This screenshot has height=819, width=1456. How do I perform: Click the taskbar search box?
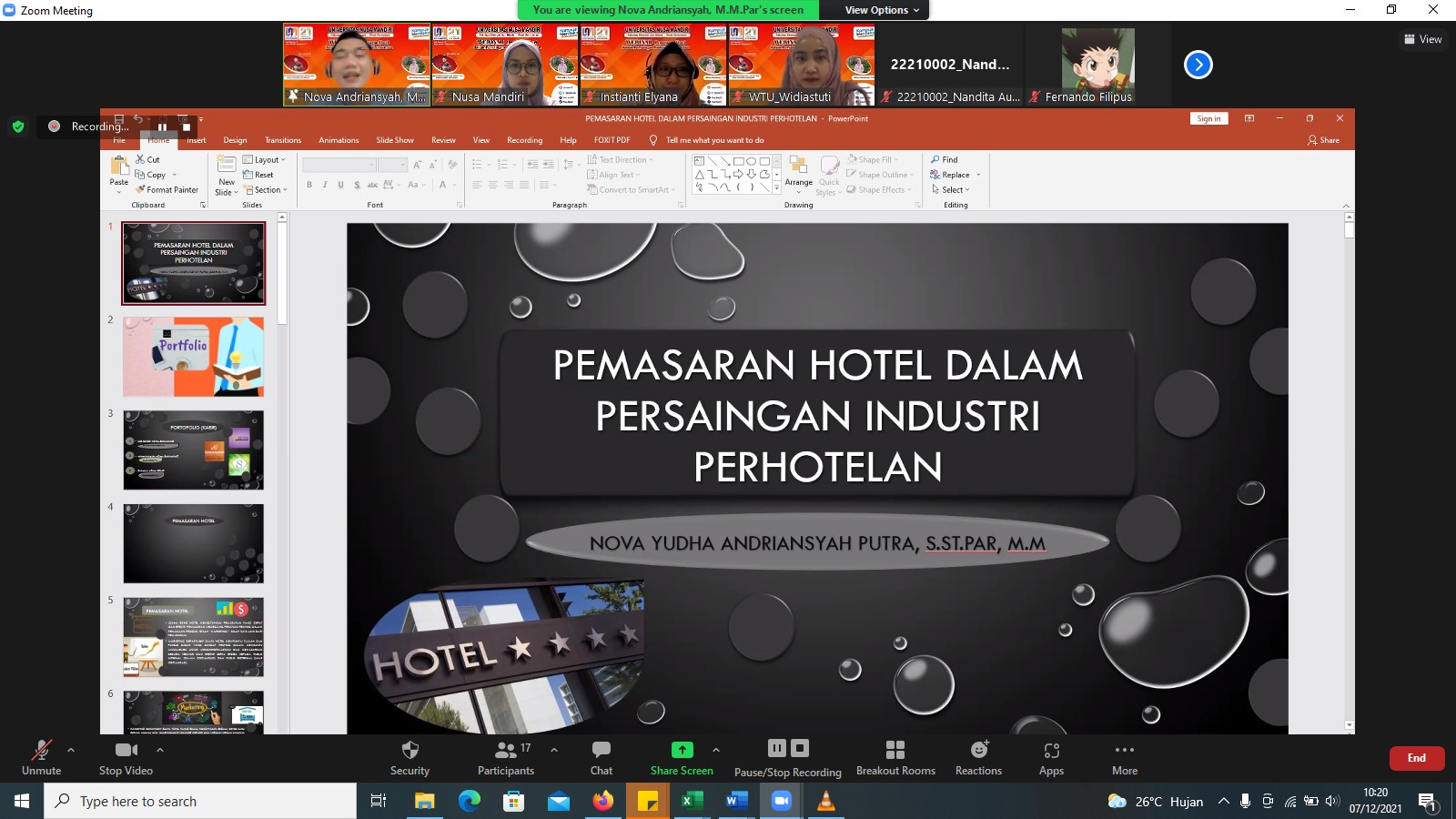pos(200,801)
